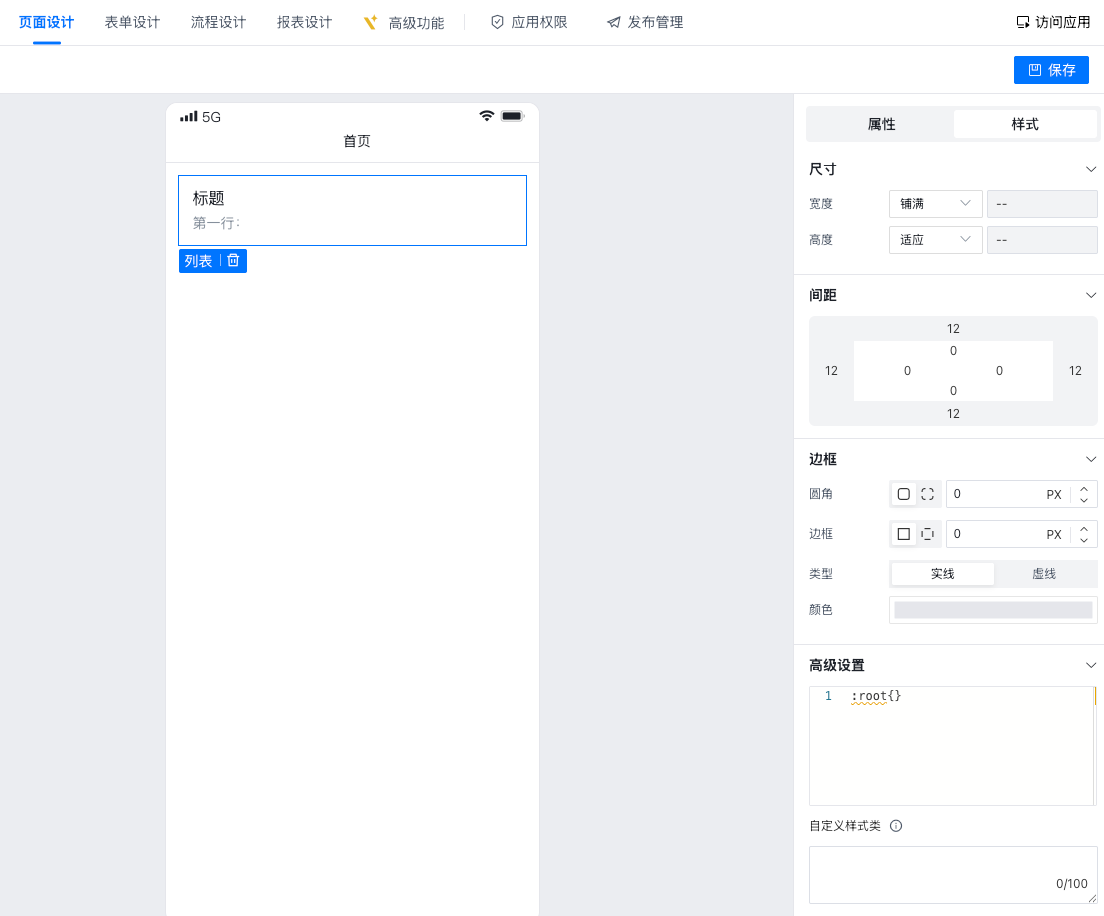Screen dimensions: 1104x916
Task: Click the 高级功能 sparkle icon
Action: pos(370,22)
